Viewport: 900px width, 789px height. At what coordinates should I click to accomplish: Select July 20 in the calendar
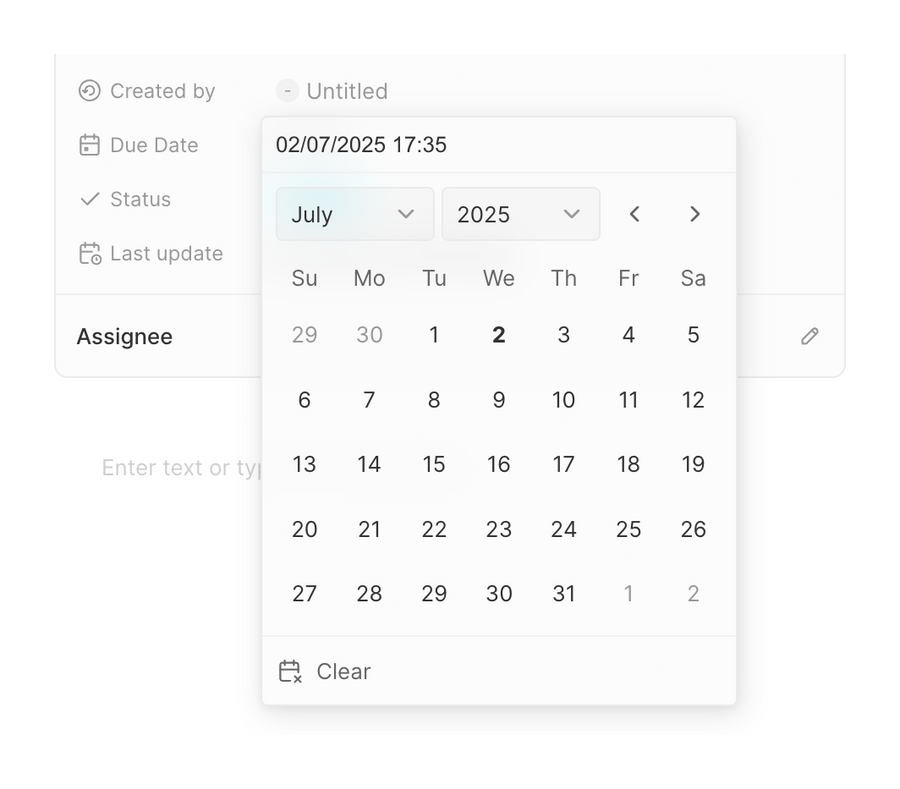point(304,528)
